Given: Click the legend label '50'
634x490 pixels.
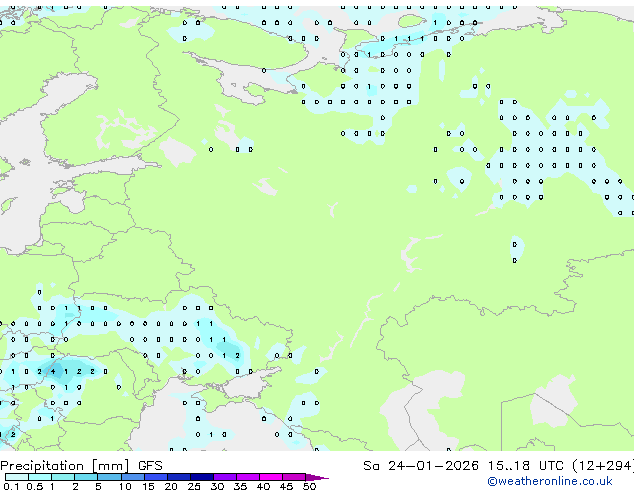Looking at the screenshot, I should point(309,486).
